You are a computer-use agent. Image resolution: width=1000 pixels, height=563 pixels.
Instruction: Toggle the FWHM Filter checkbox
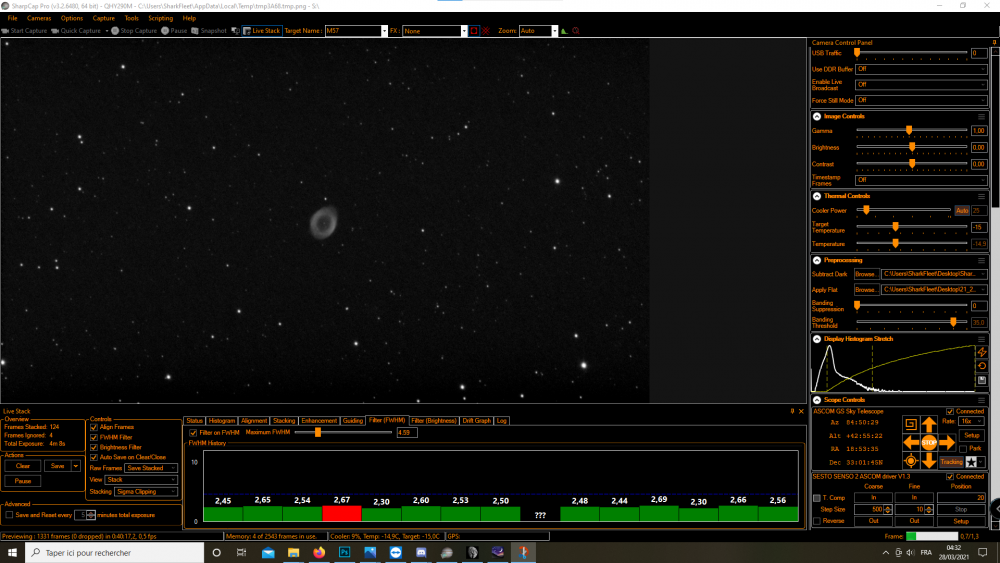(x=94, y=437)
